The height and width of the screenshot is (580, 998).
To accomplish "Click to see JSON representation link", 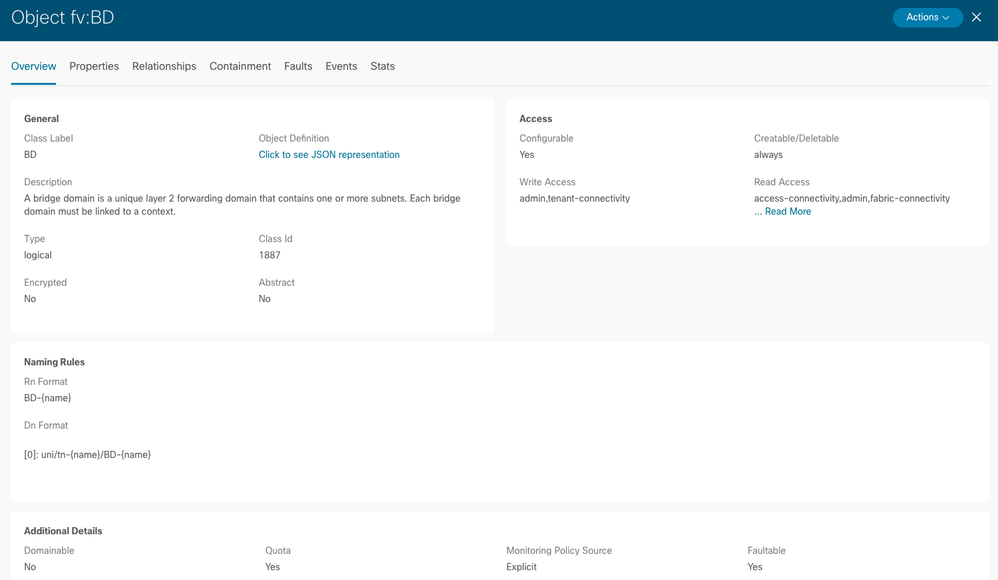I will pos(329,155).
